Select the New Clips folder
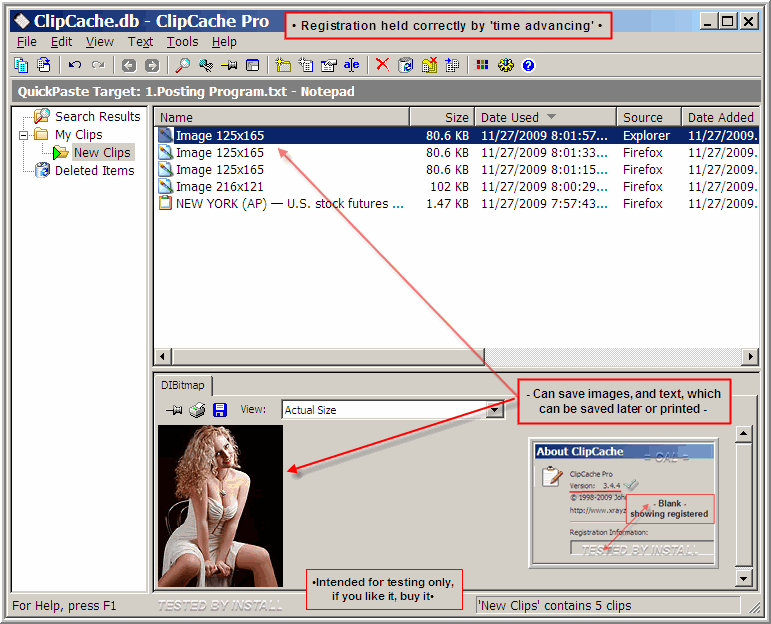 tap(102, 153)
